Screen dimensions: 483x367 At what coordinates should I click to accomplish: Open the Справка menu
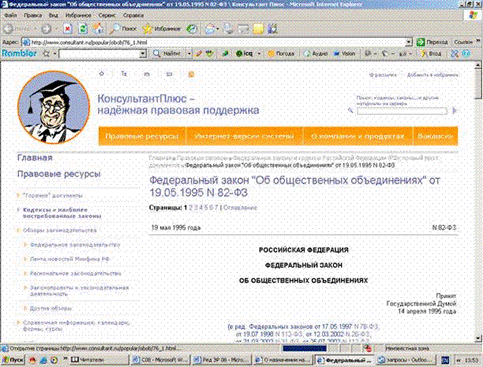point(133,15)
